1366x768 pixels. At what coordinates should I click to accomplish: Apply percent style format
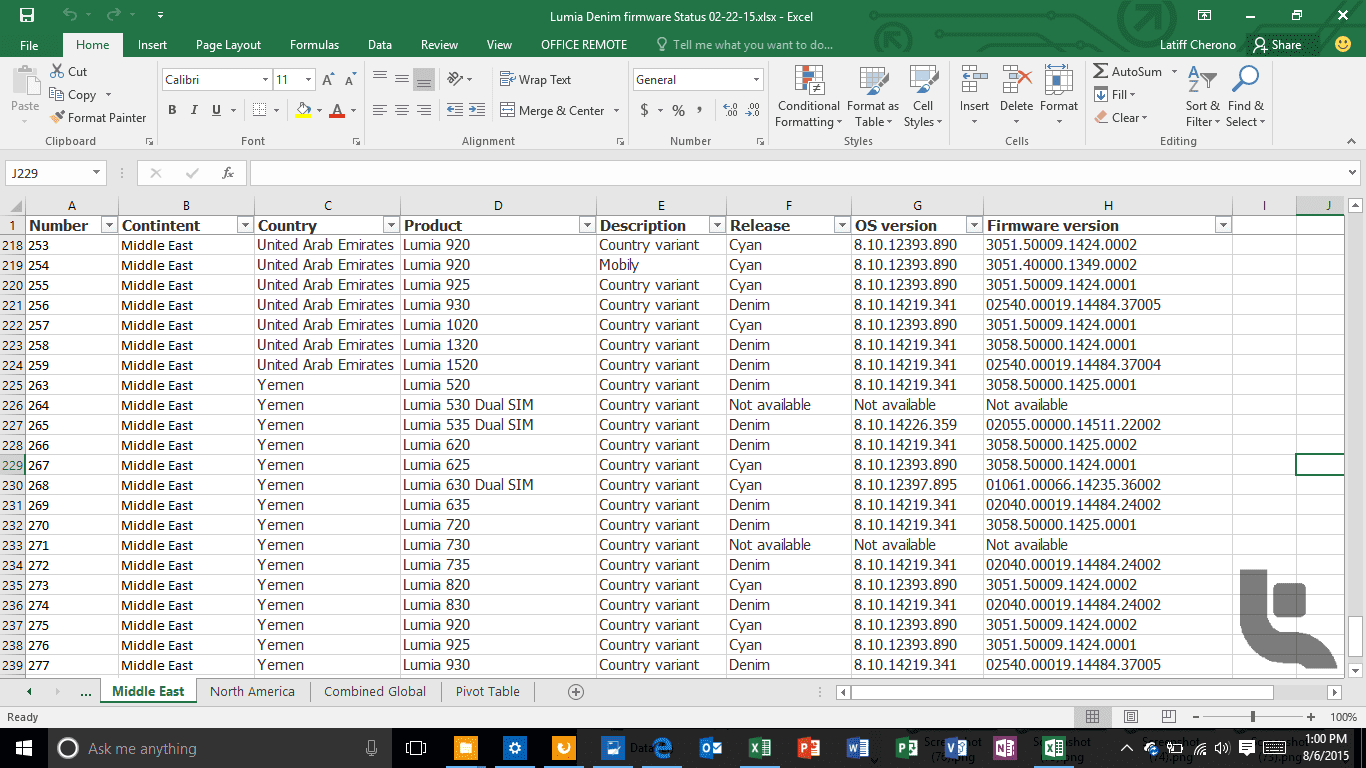pos(678,111)
